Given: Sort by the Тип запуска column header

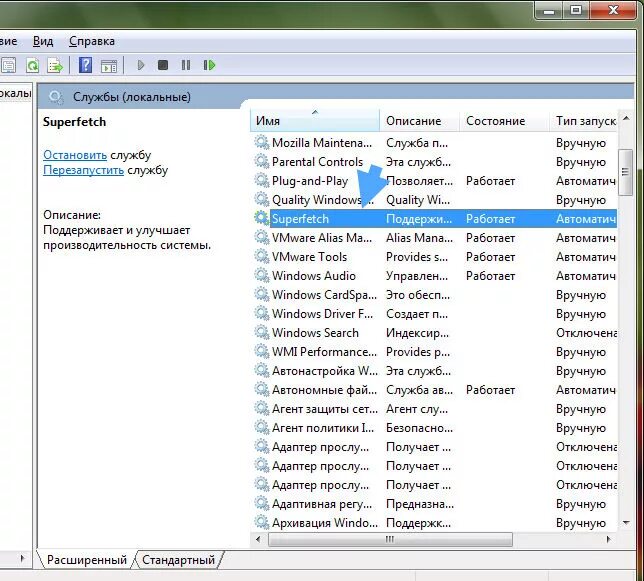Looking at the screenshot, I should 584,121.
